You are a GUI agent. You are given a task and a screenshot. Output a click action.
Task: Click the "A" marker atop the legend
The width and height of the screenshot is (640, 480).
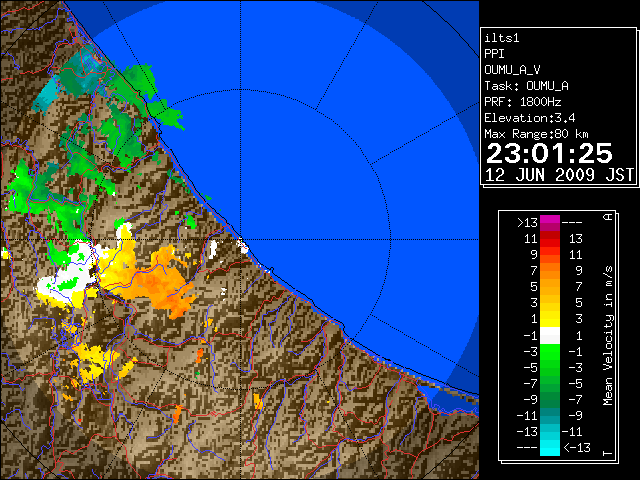(609, 217)
